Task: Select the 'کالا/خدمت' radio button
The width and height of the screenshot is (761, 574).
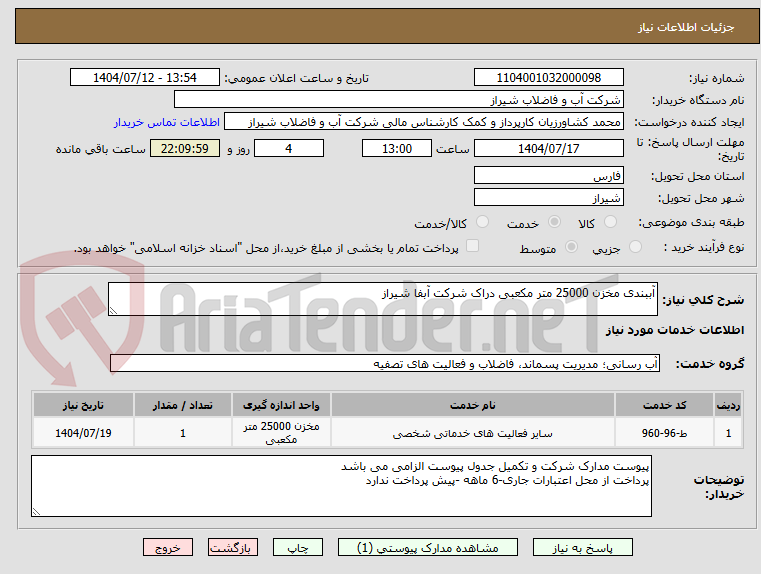Action: pyautogui.click(x=482, y=222)
